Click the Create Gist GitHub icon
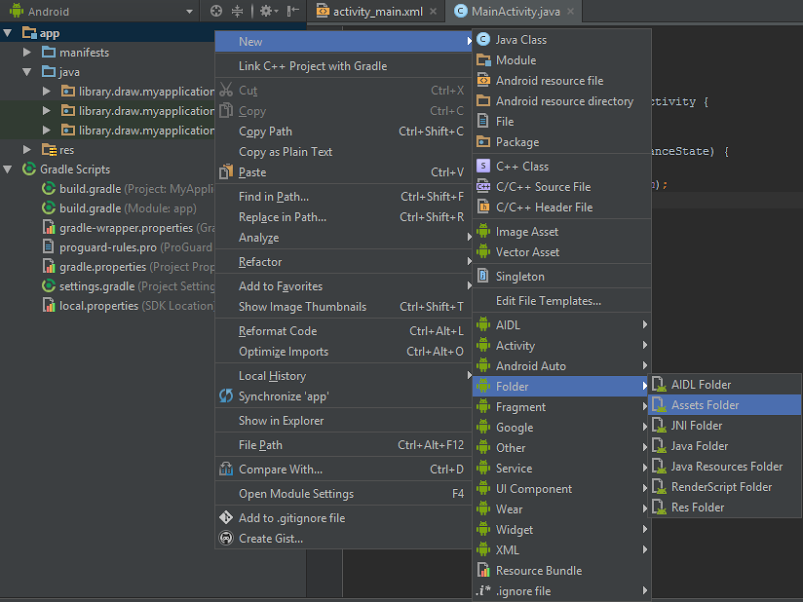This screenshot has height=602, width=803. tap(226, 538)
